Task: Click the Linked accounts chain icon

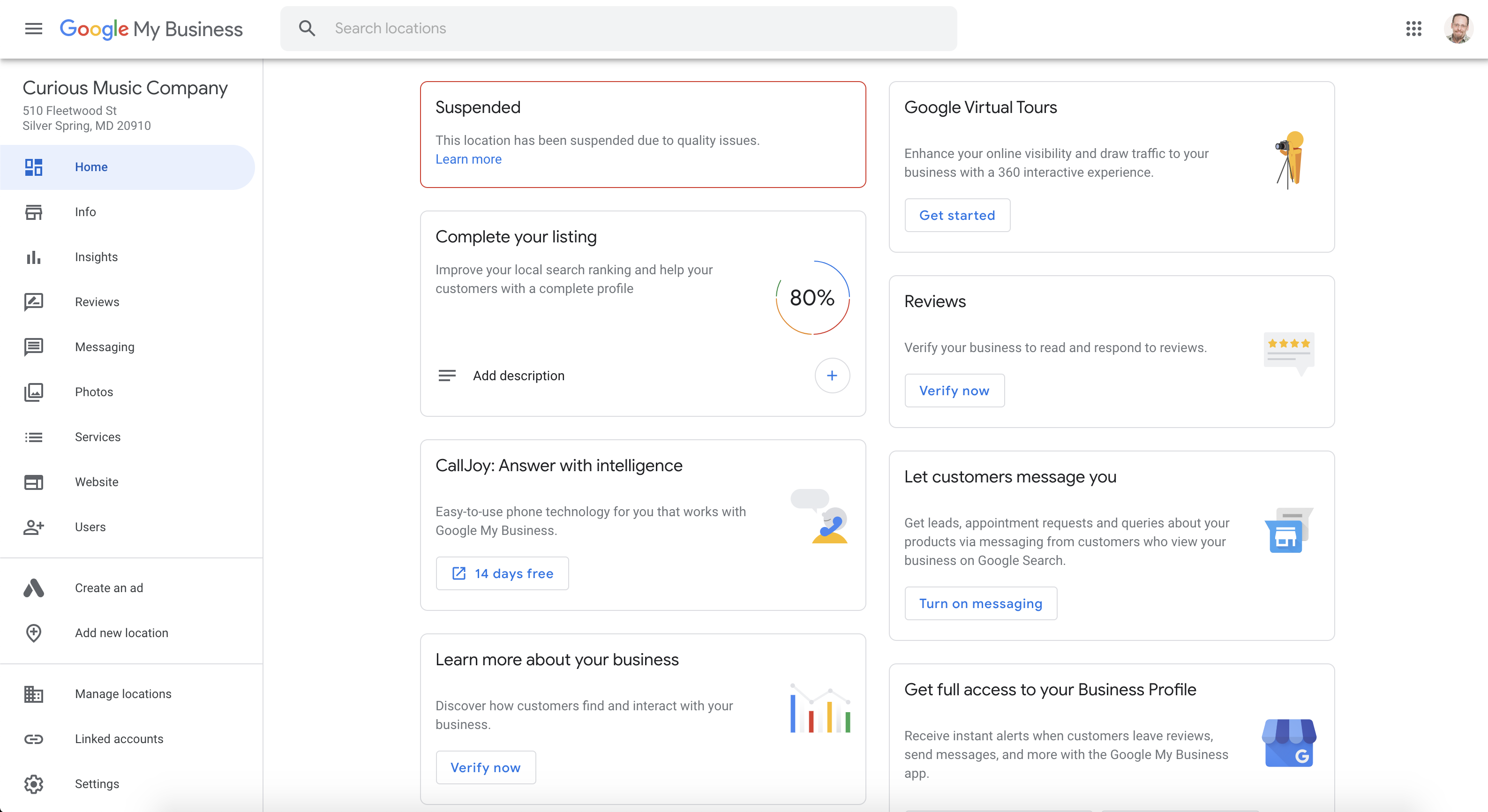Action: 33,739
